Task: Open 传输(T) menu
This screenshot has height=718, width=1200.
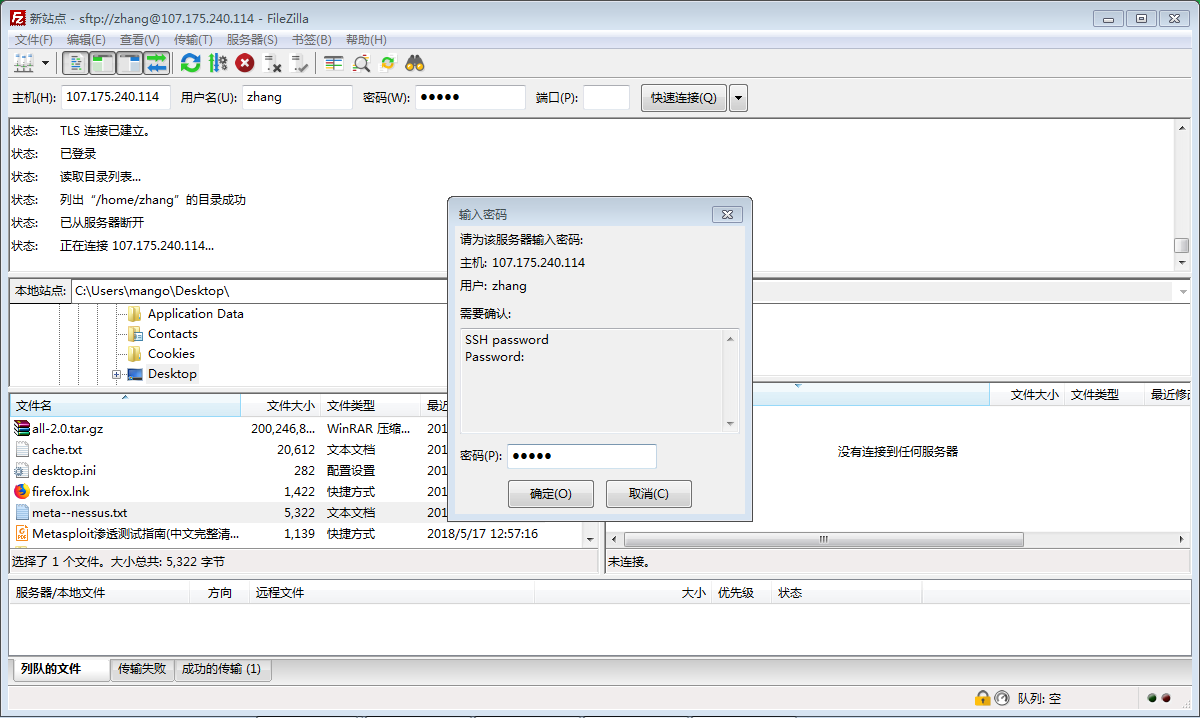Action: point(193,39)
